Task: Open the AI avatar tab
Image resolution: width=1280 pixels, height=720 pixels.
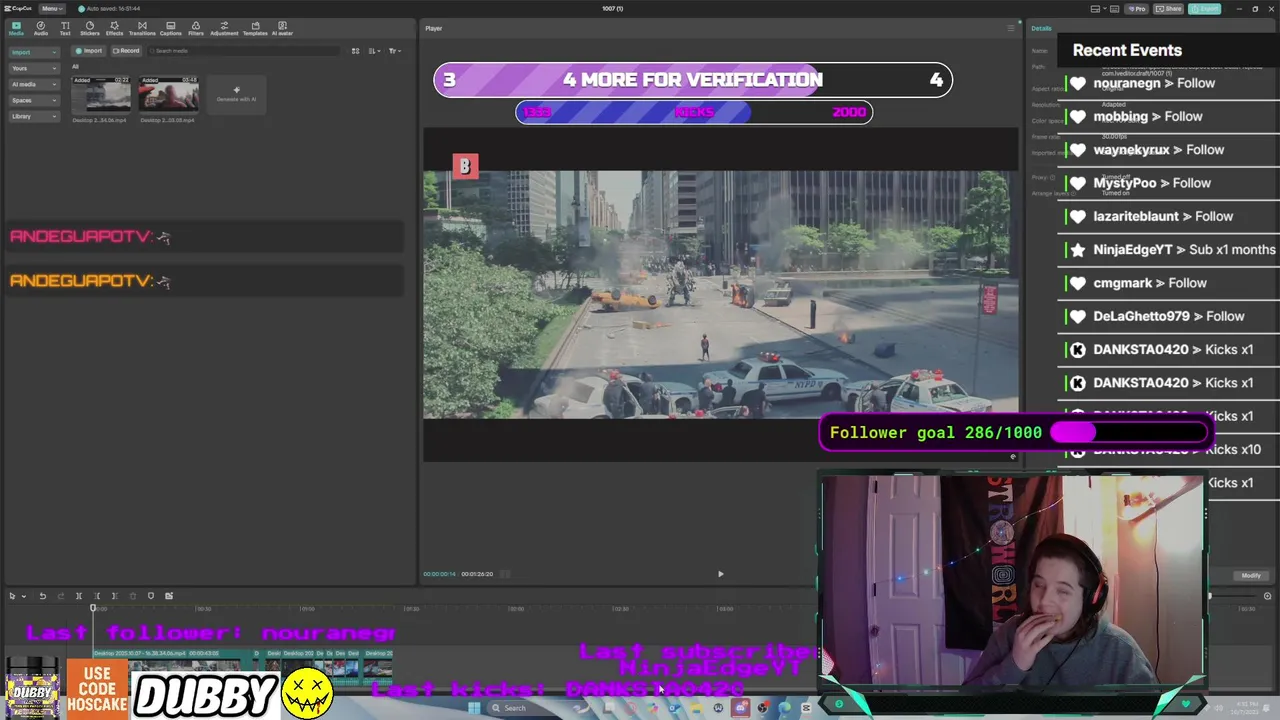Action: tap(283, 28)
